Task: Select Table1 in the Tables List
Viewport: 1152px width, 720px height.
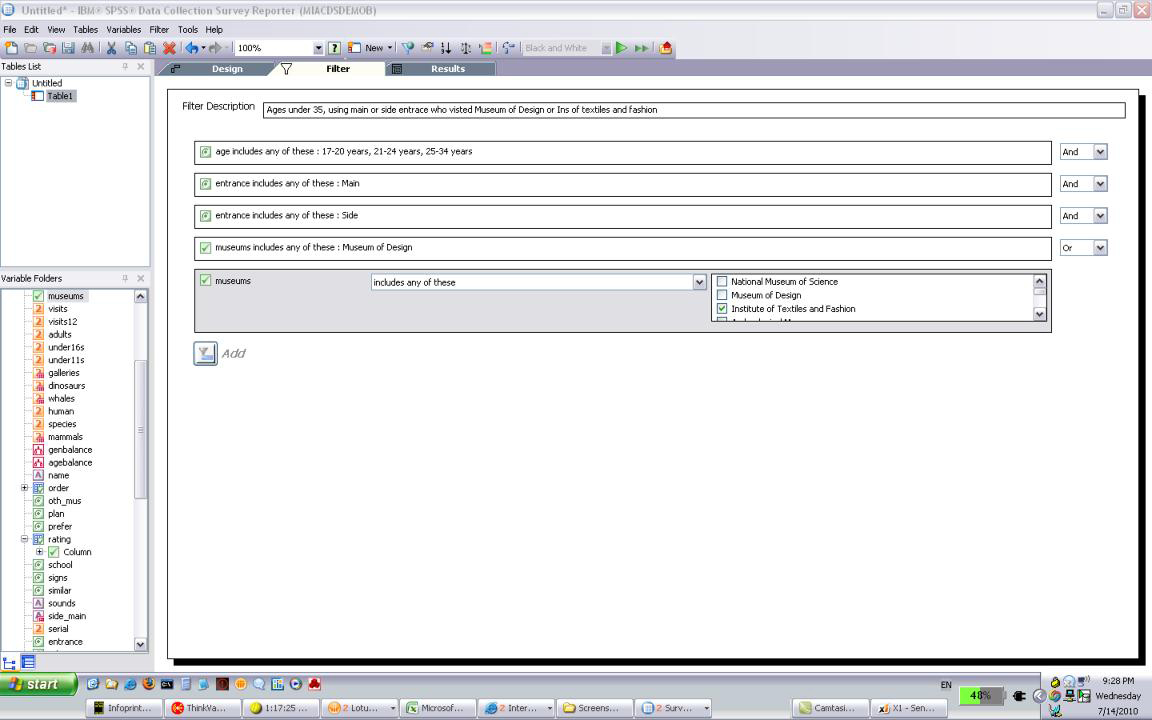Action: (x=60, y=96)
